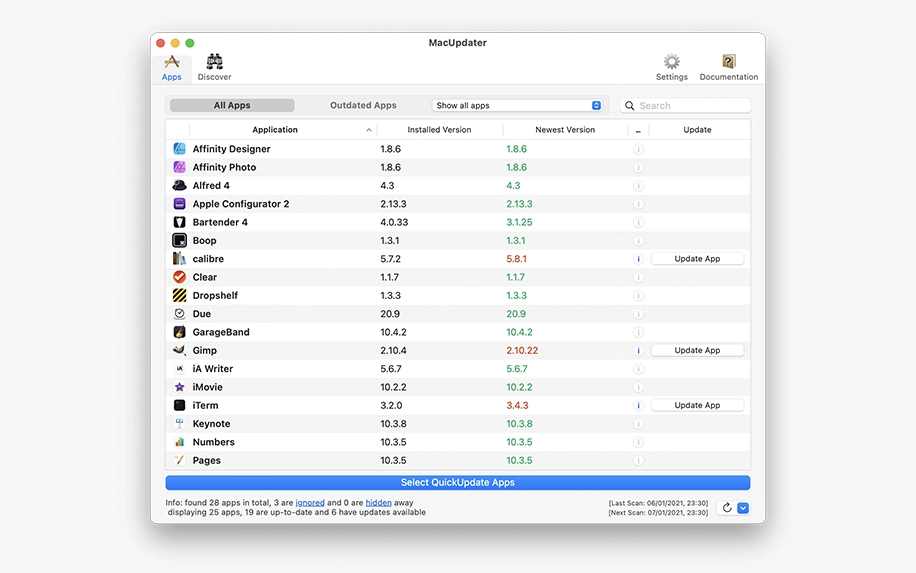Click the Alfred 4 hat icon
Image resolution: width=916 pixels, height=573 pixels.
click(179, 185)
